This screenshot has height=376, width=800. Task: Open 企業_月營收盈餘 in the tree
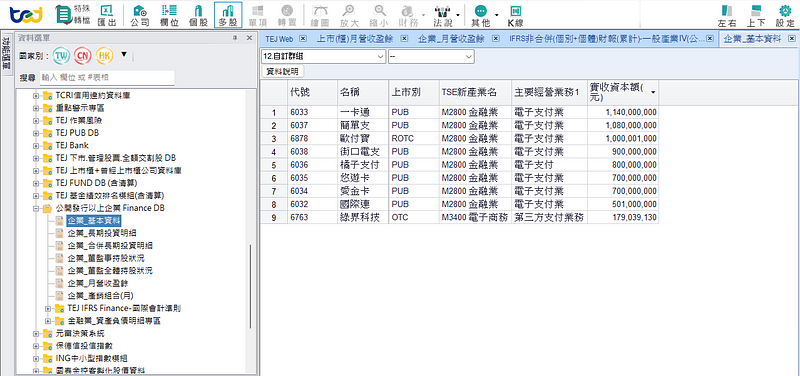pyautogui.click(x=97, y=283)
